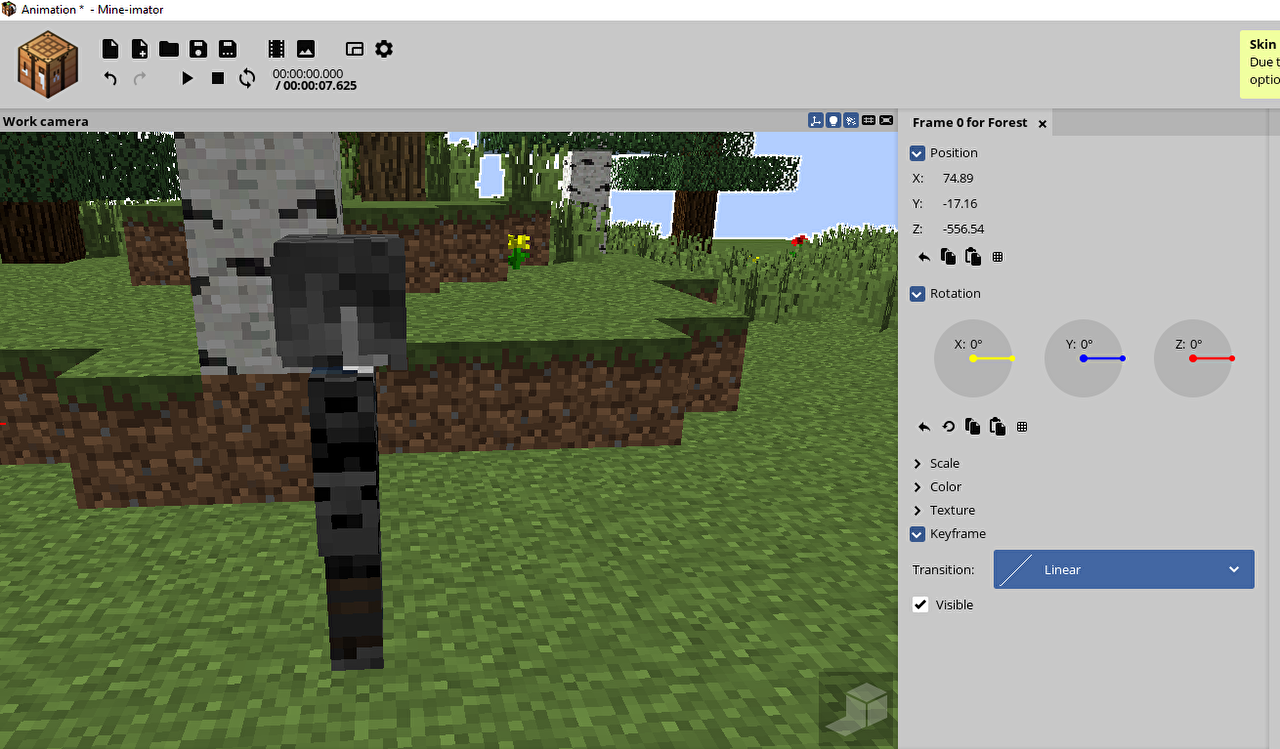Reset rotation with the back arrow icon
This screenshot has width=1280, height=749.
click(924, 427)
